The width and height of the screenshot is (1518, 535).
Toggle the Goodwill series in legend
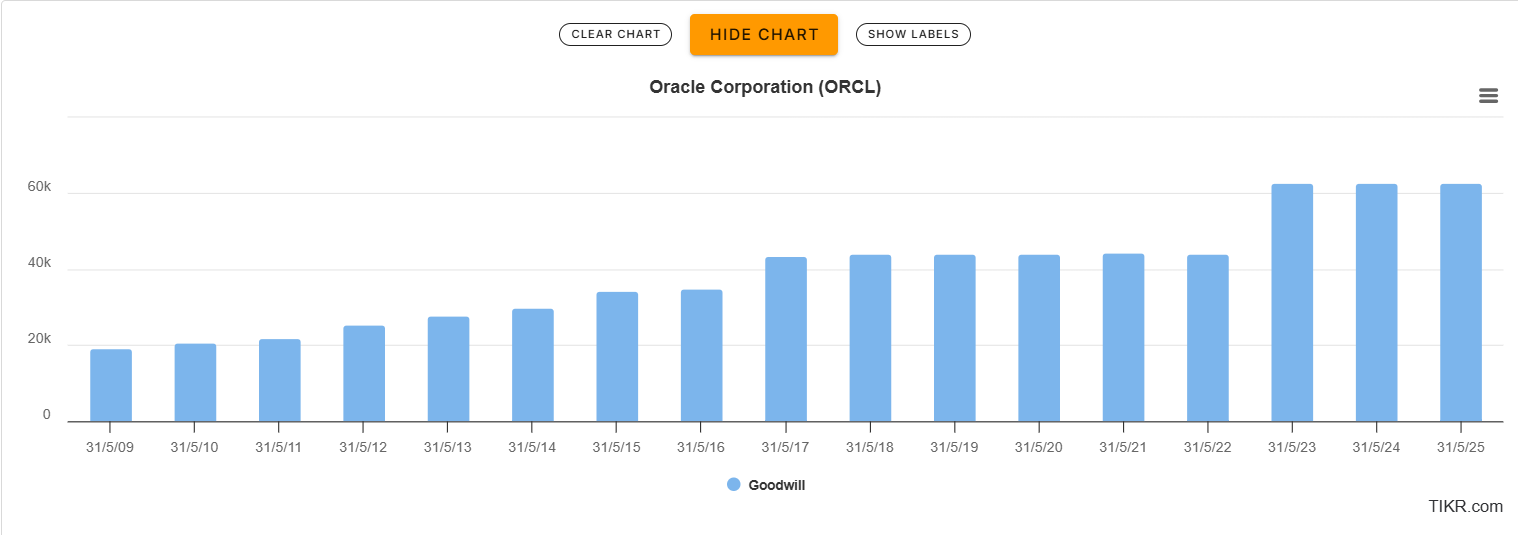coord(766,485)
